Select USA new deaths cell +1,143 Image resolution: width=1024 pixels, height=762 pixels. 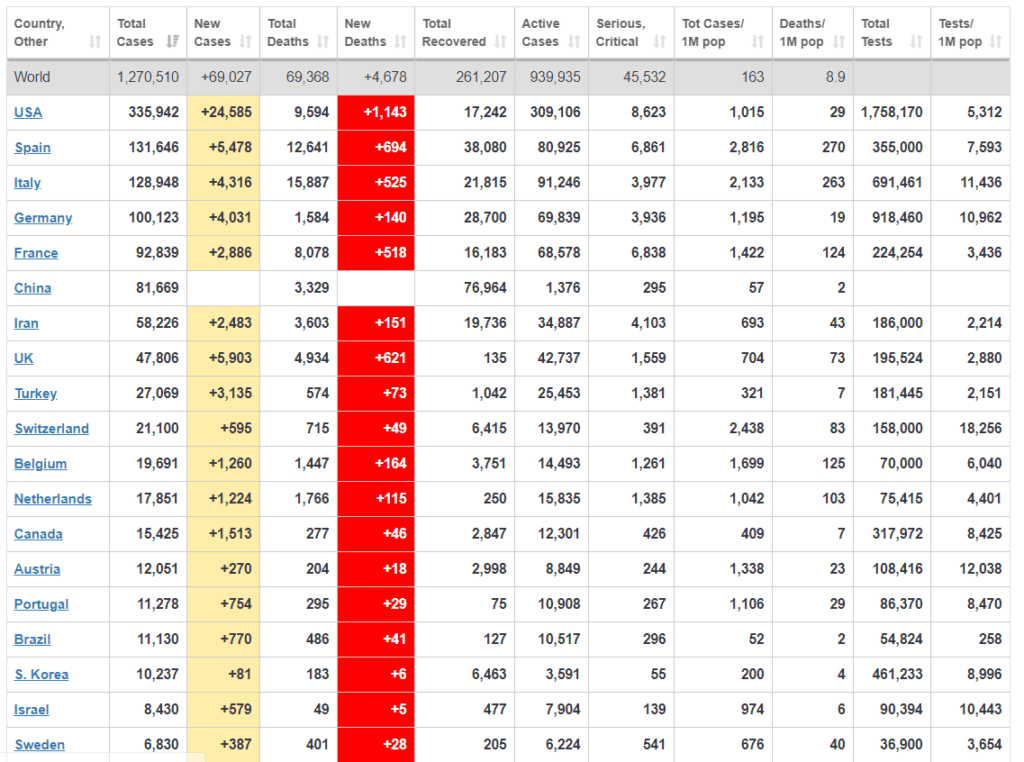pos(376,112)
